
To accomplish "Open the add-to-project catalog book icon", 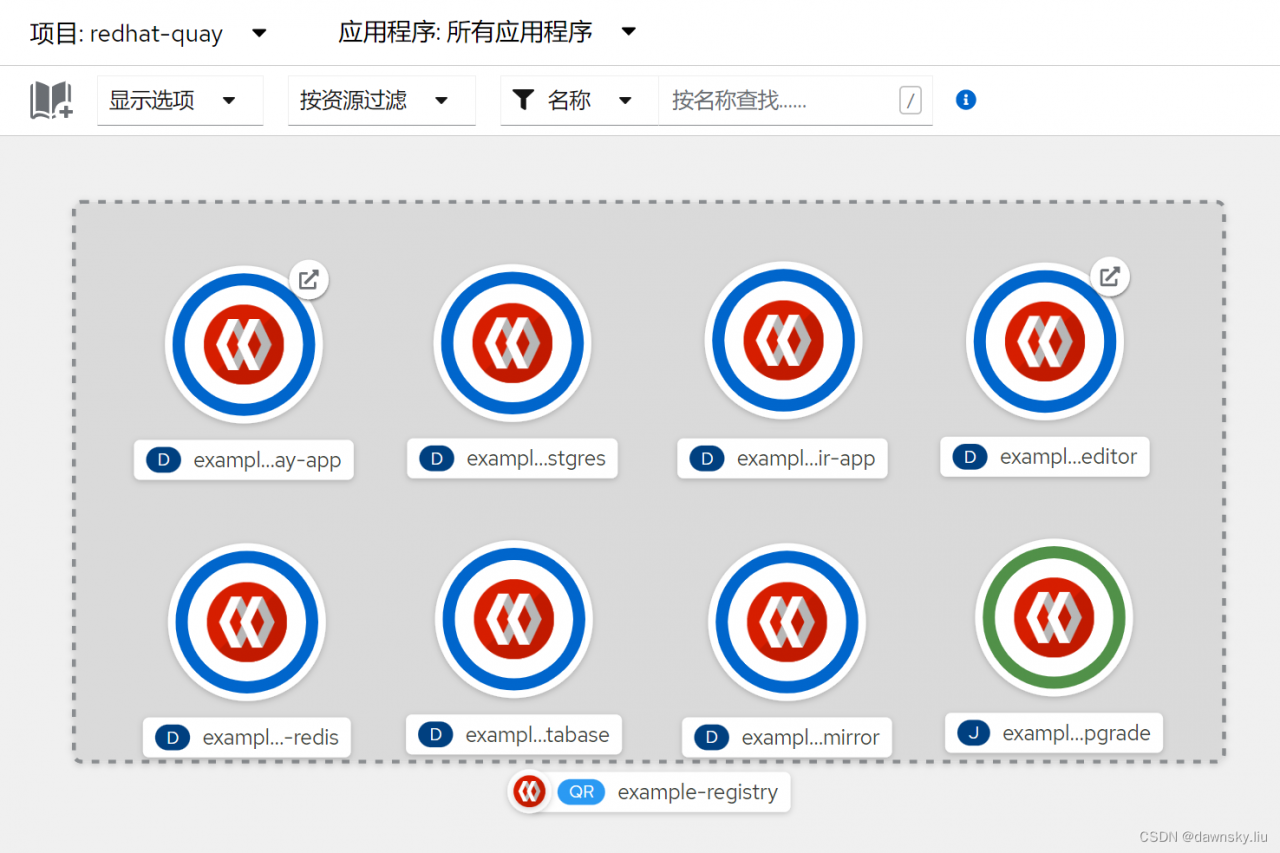I will 51,101.
